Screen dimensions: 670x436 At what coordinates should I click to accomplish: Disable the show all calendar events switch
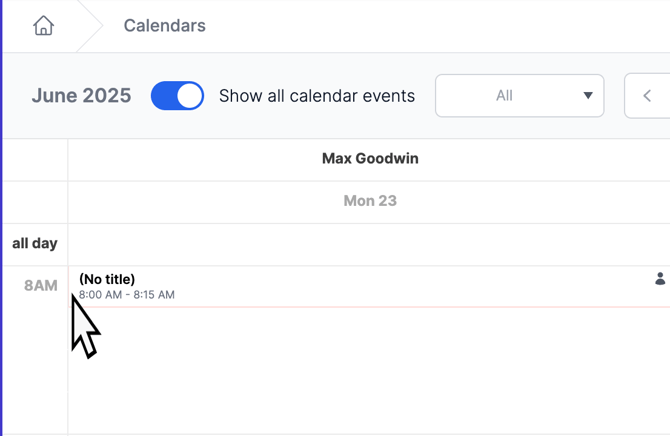(177, 96)
